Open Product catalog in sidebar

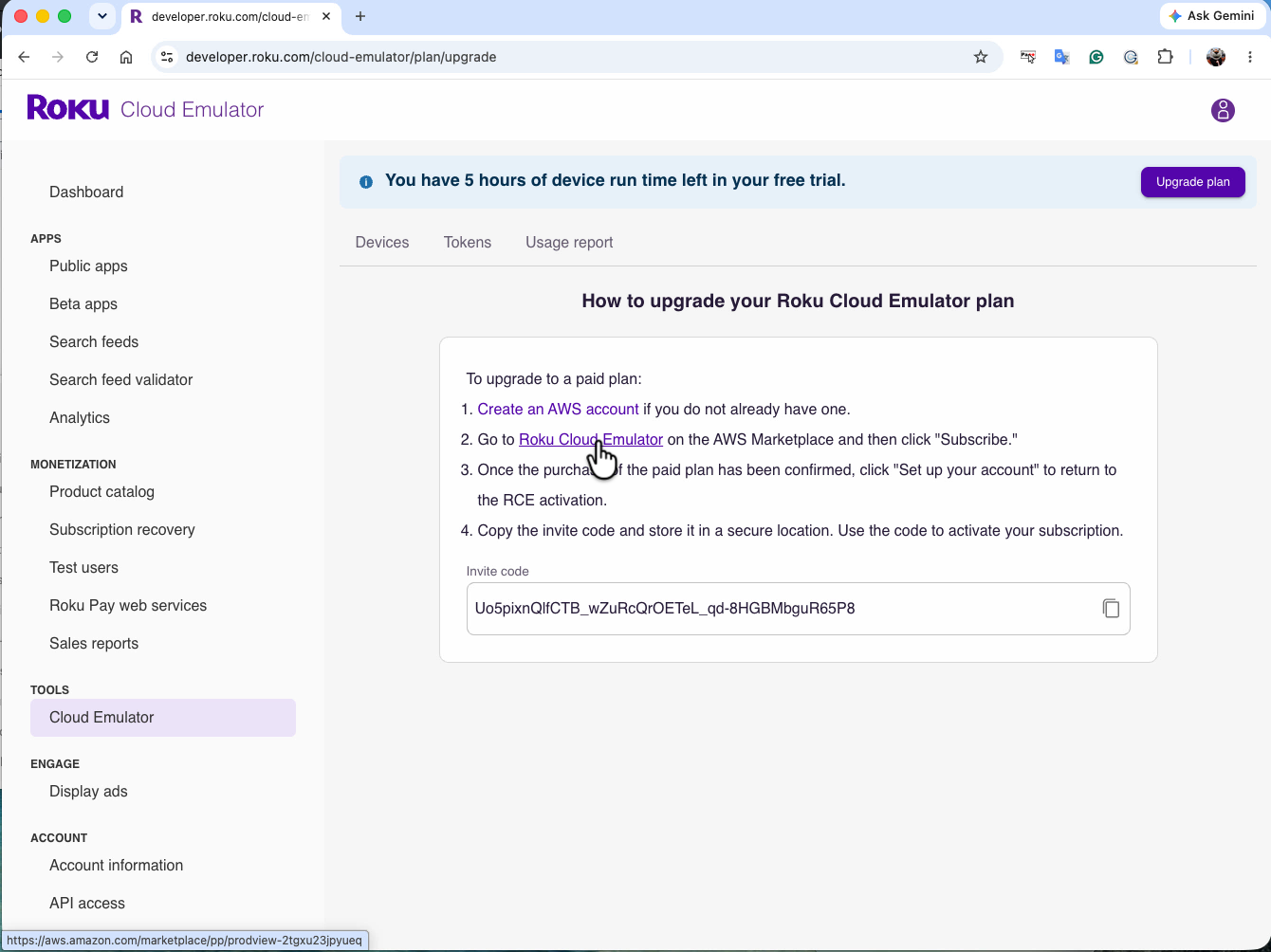pos(101,492)
